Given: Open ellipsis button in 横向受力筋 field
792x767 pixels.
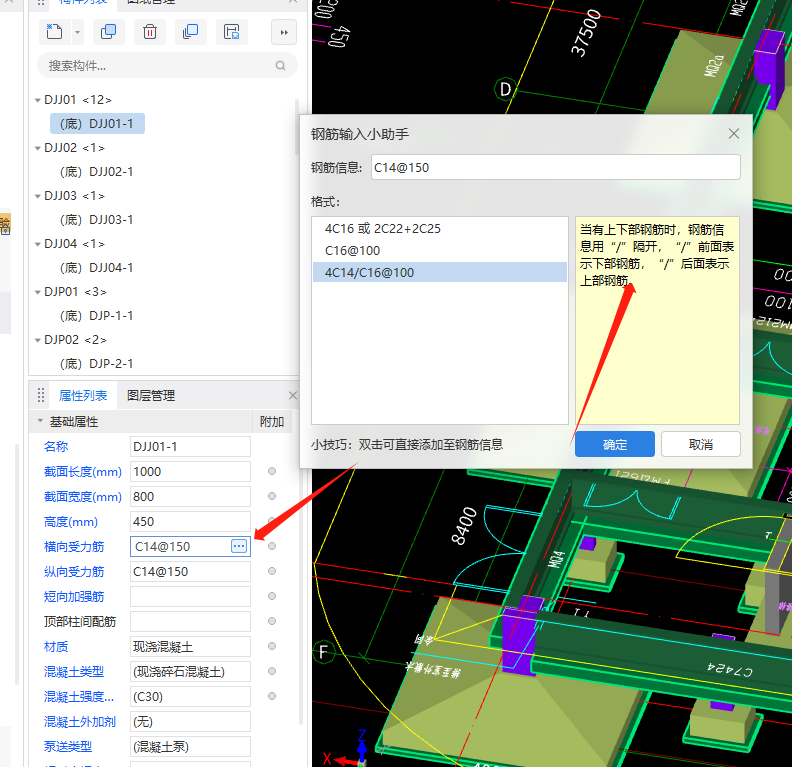Looking at the screenshot, I should (239, 546).
